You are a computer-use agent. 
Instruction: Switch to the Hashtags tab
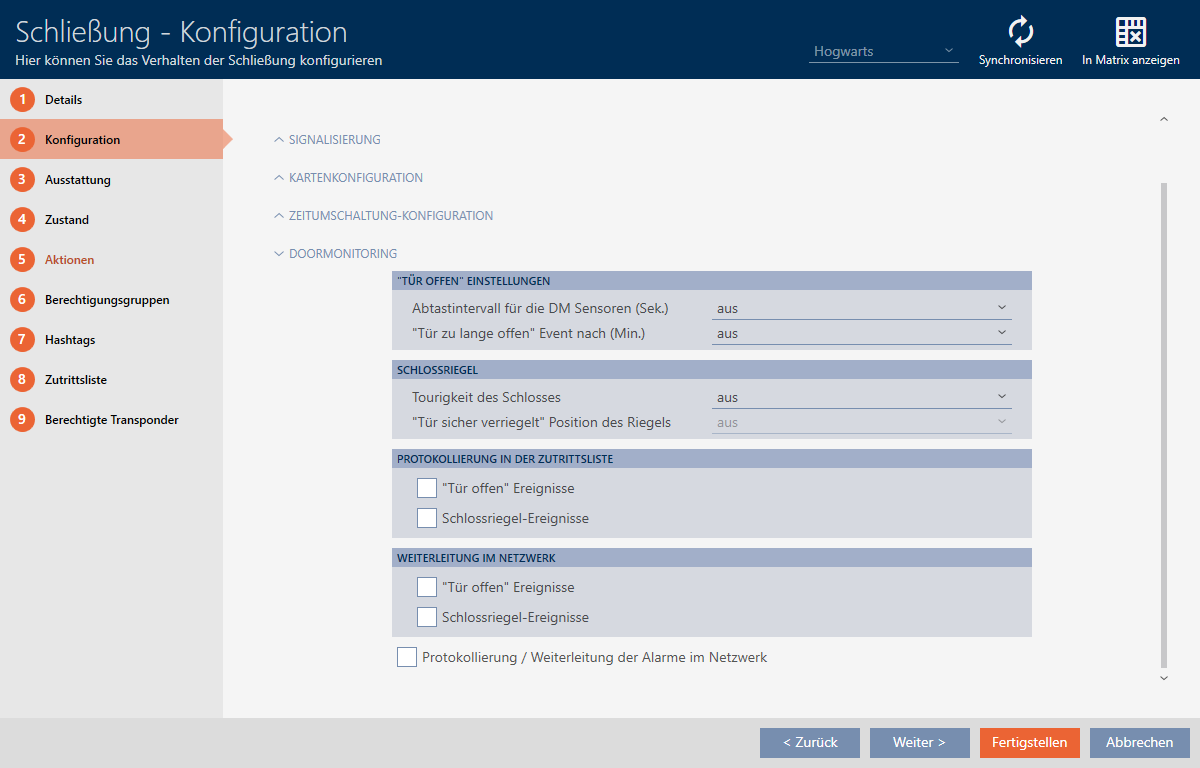point(70,340)
